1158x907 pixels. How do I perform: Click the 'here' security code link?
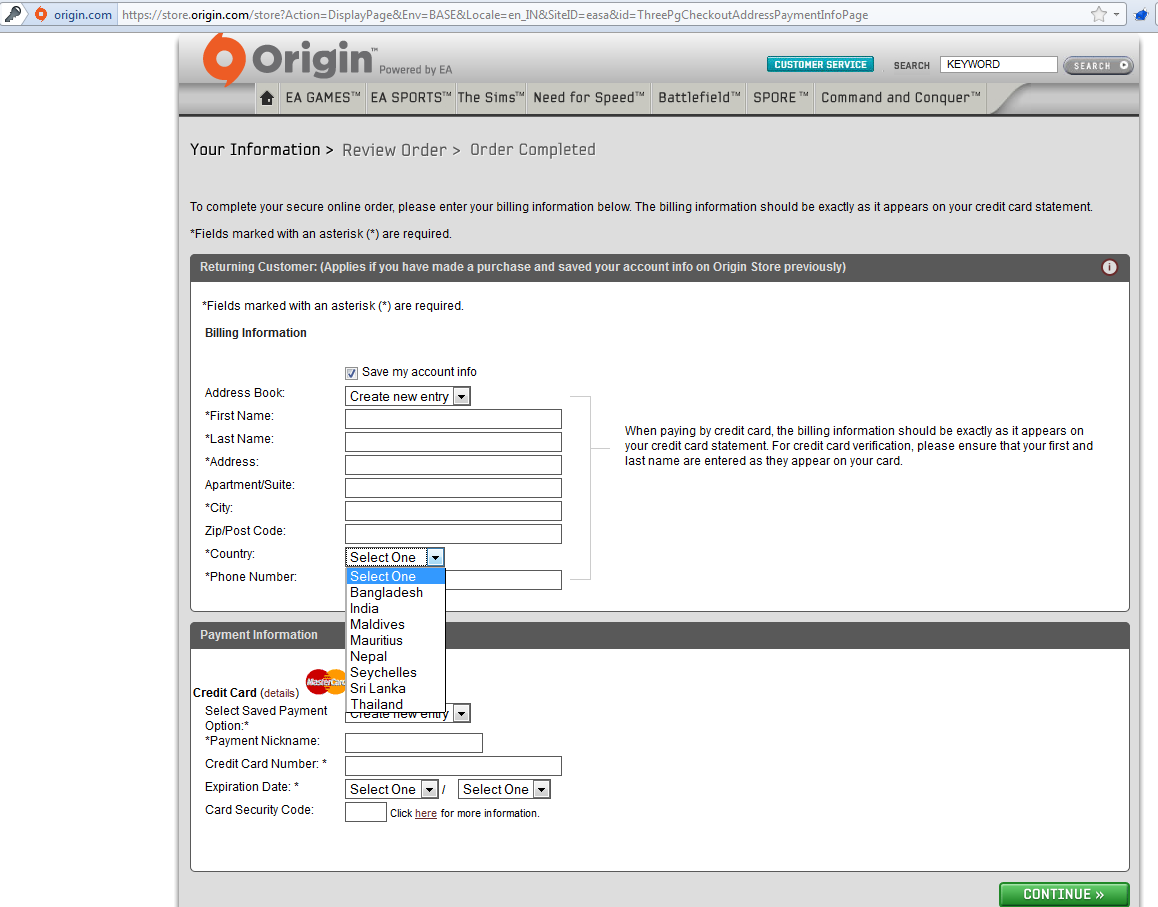click(425, 813)
